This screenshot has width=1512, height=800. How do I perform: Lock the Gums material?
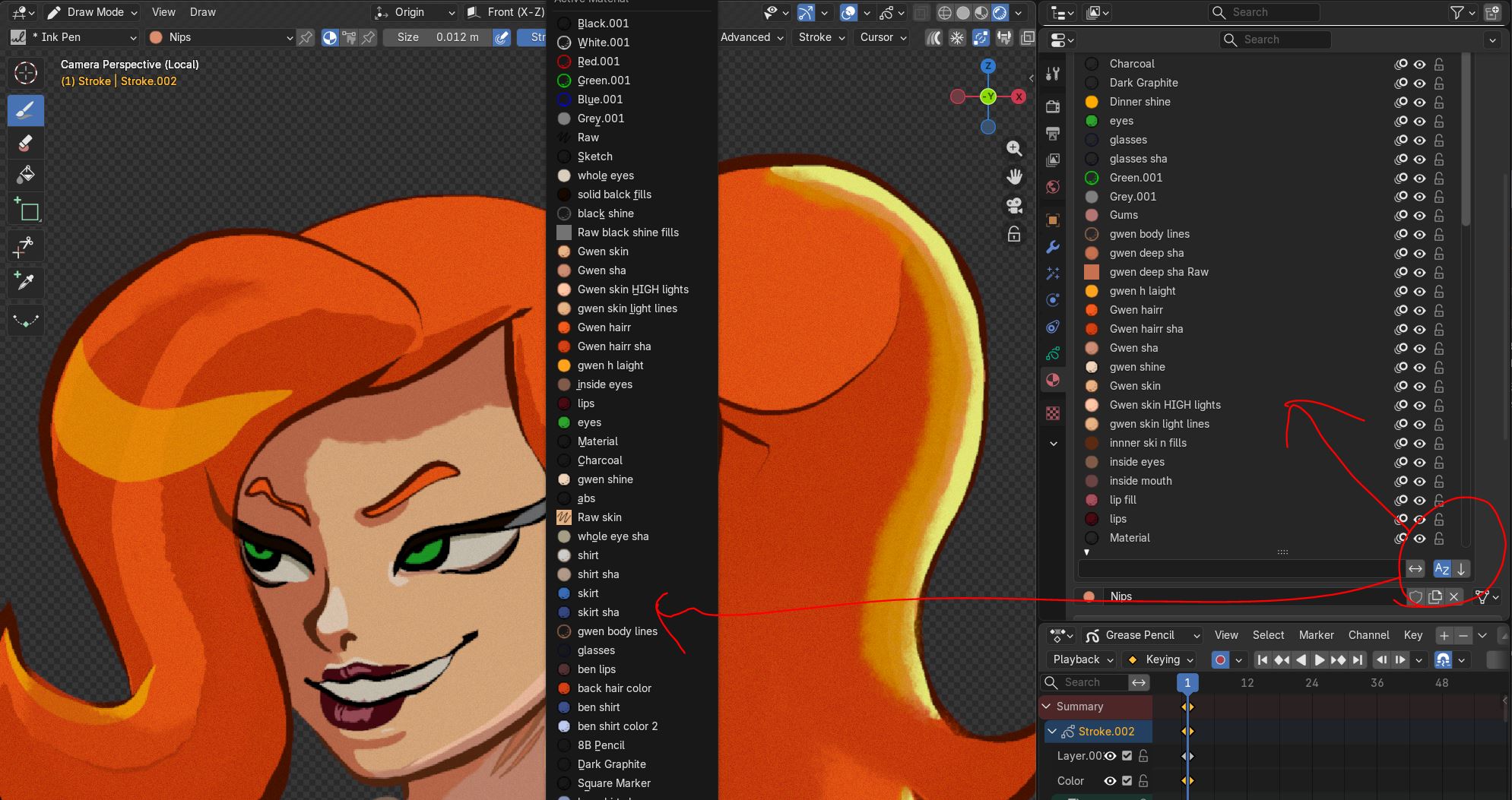[x=1438, y=215]
